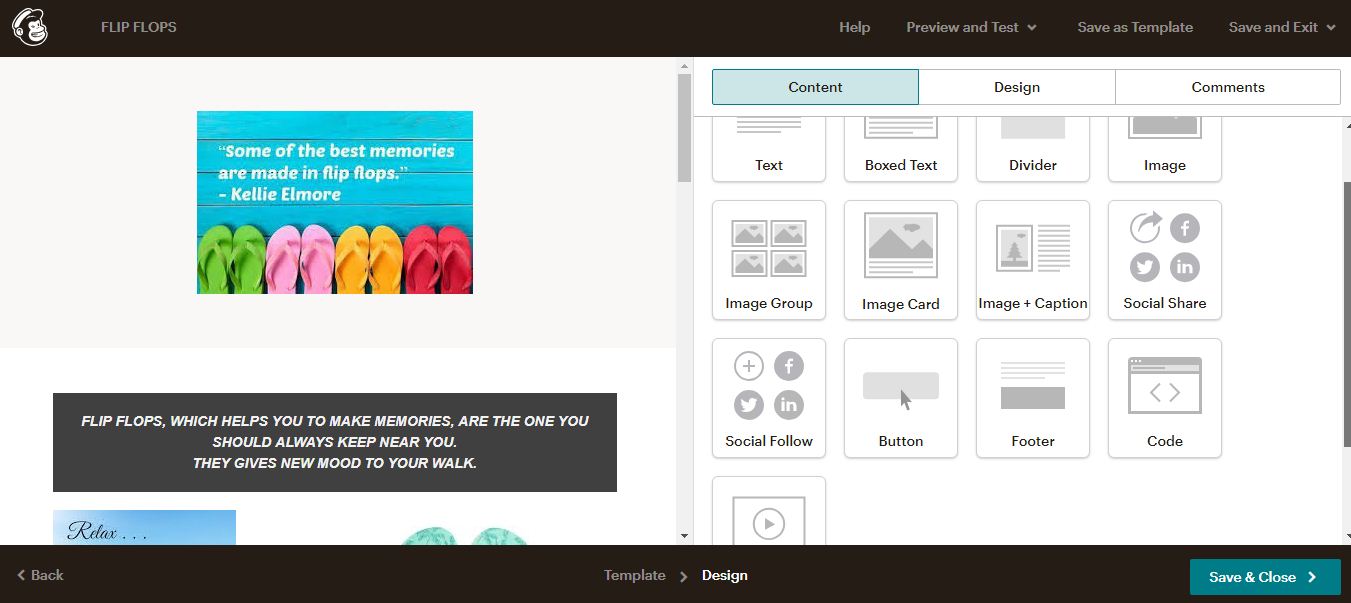This screenshot has width=1351, height=603.
Task: Expand the Save and Exit dropdown
Action: tap(1282, 27)
